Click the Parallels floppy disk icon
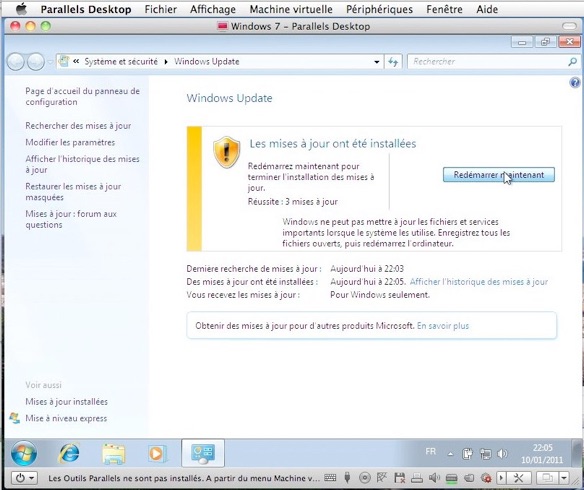Viewport: 584px width, 490px height. click(x=399, y=478)
